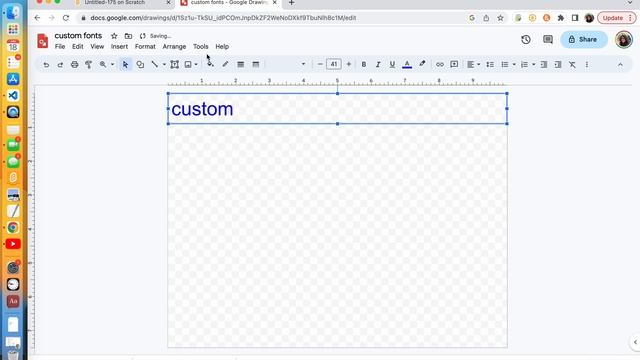This screenshot has height=360, width=640.
Task: Redo the last action
Action: tap(60, 64)
